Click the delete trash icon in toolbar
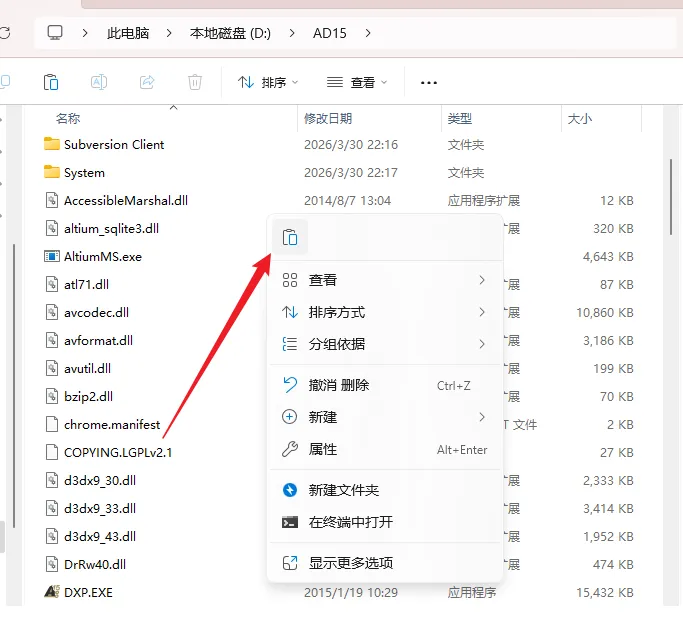 195,82
